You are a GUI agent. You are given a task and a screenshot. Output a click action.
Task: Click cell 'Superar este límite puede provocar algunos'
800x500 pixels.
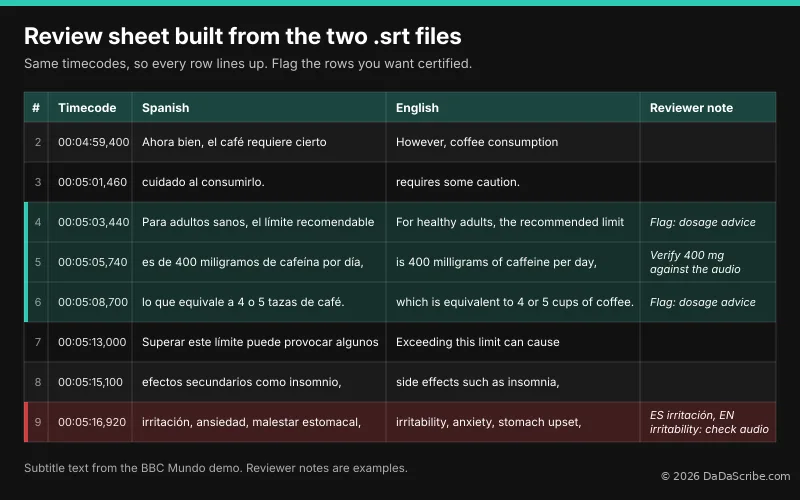click(260, 342)
